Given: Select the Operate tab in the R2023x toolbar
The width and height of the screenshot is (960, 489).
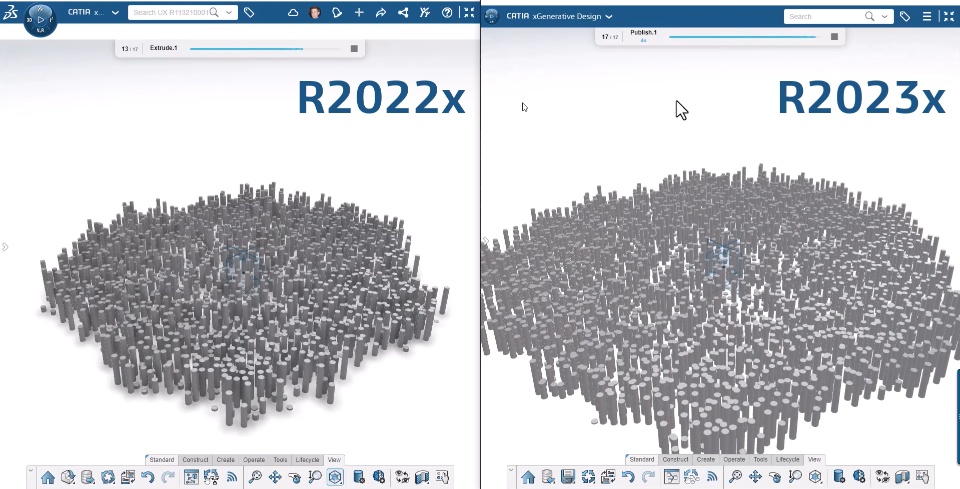Looking at the screenshot, I should click(734, 460).
